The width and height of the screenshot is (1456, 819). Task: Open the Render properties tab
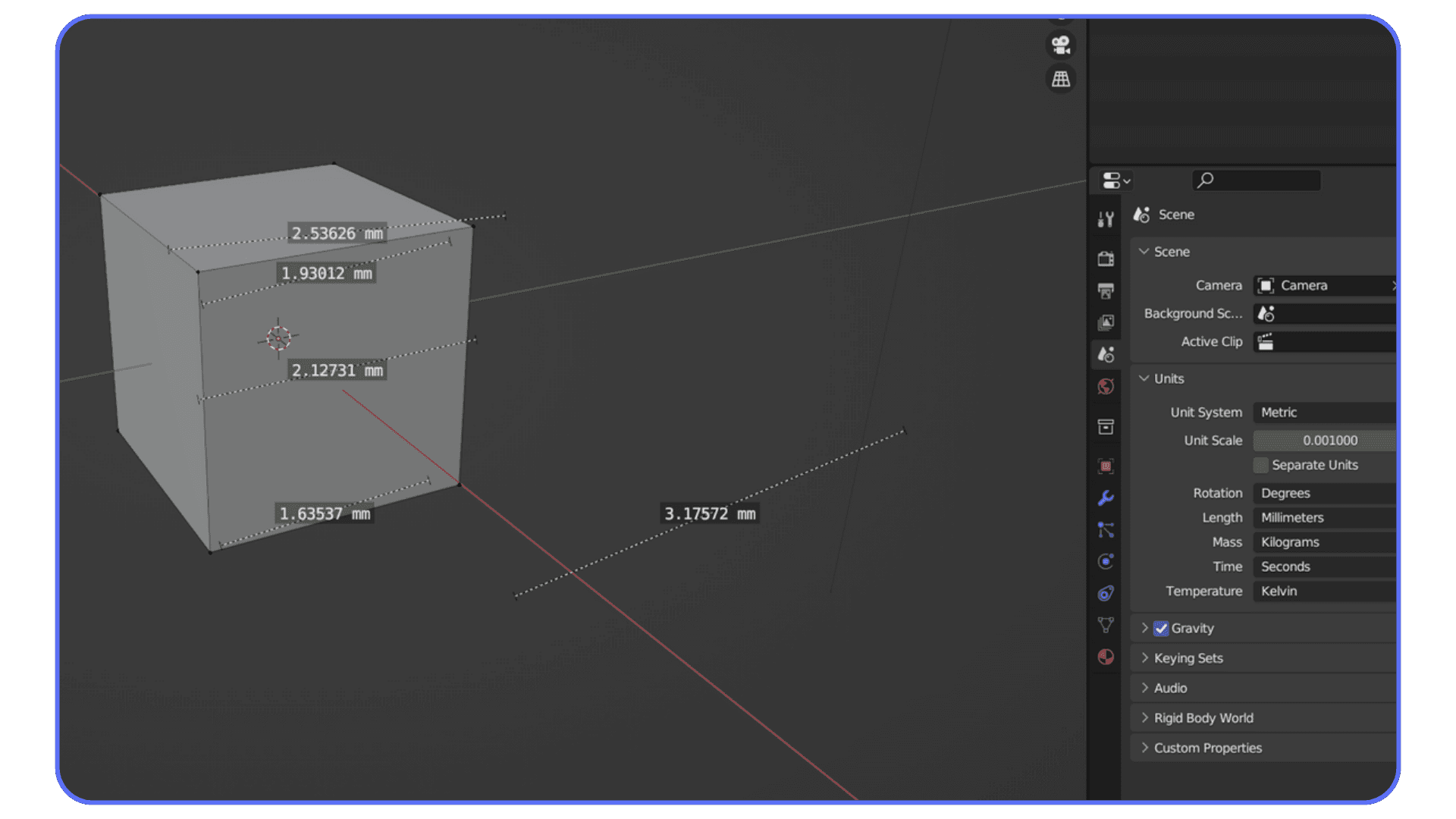[x=1106, y=258]
